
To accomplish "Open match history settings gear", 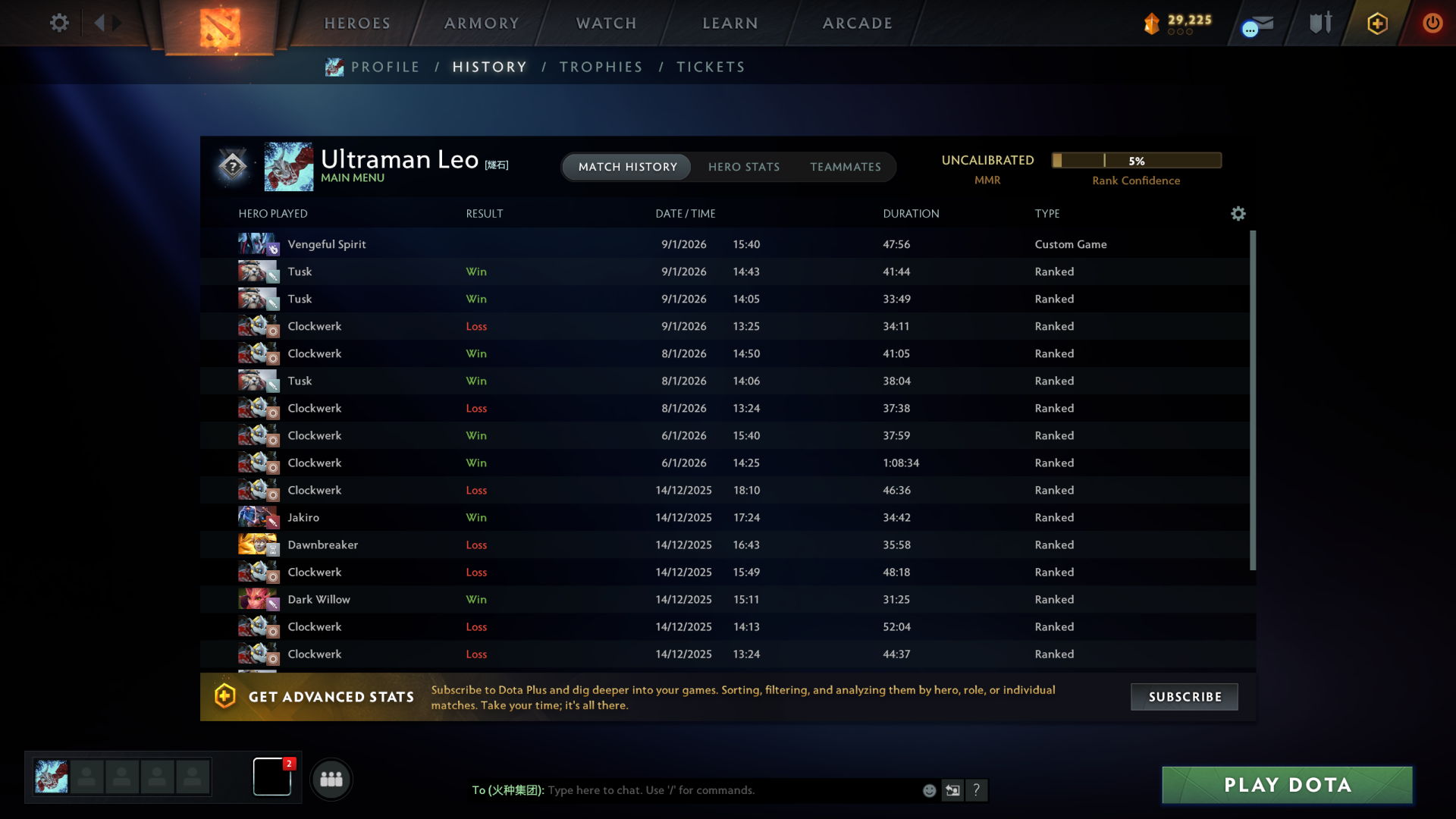I will click(x=1238, y=214).
